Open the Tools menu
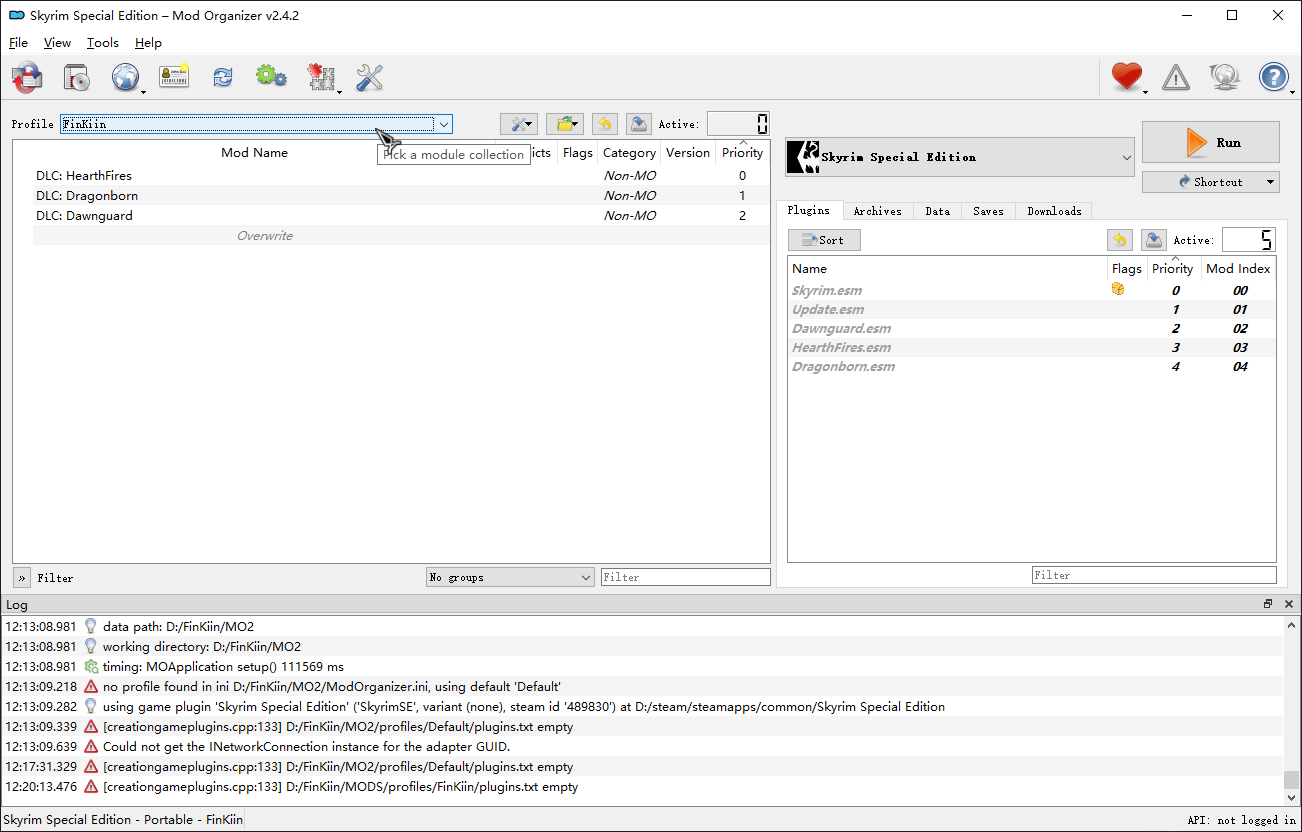This screenshot has height=832, width=1302. (x=102, y=43)
